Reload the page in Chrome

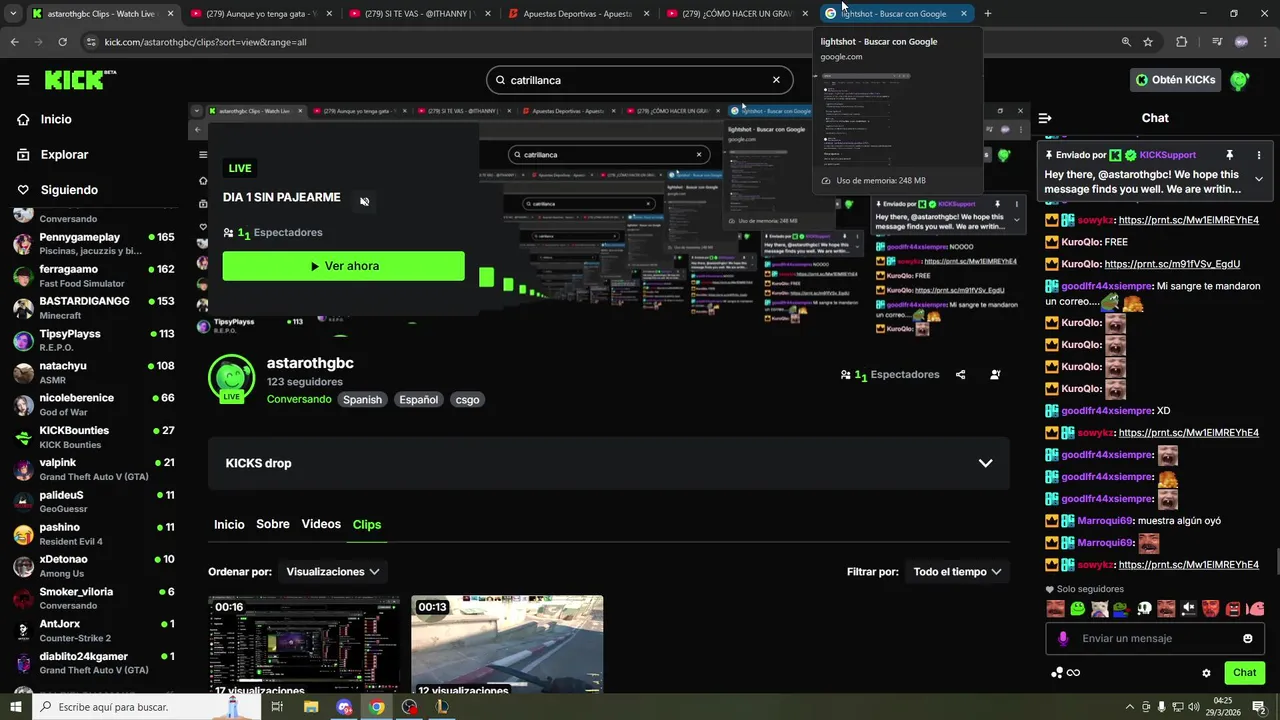click(63, 42)
